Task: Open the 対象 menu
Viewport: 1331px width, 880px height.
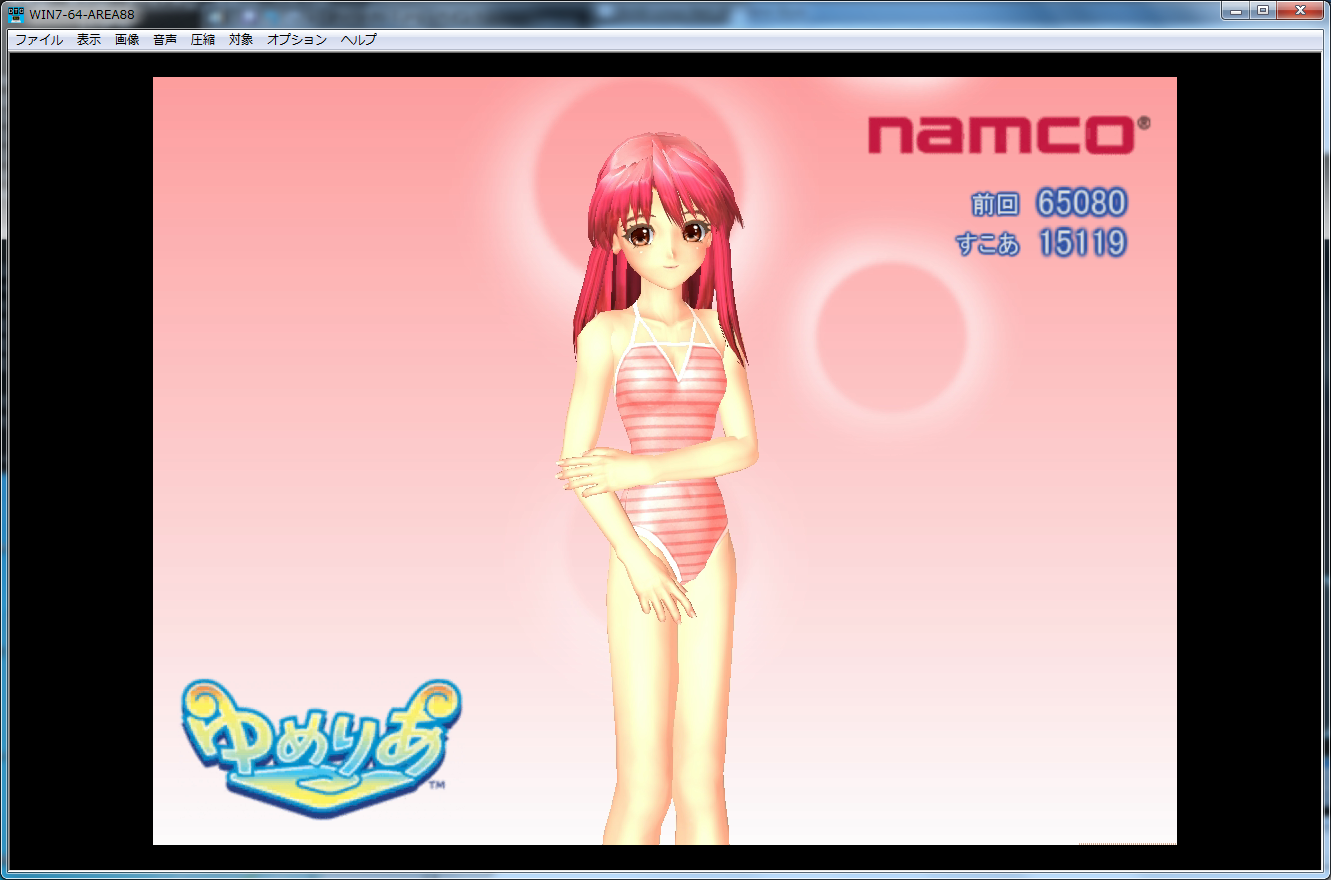Action: click(241, 40)
